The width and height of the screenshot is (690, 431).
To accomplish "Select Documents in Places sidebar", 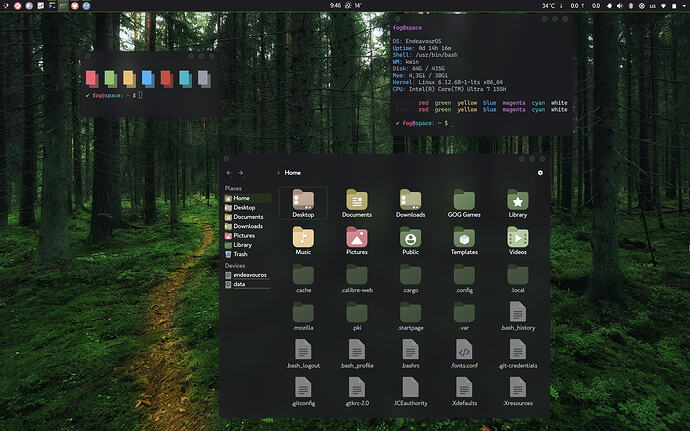I will pyautogui.click(x=248, y=217).
